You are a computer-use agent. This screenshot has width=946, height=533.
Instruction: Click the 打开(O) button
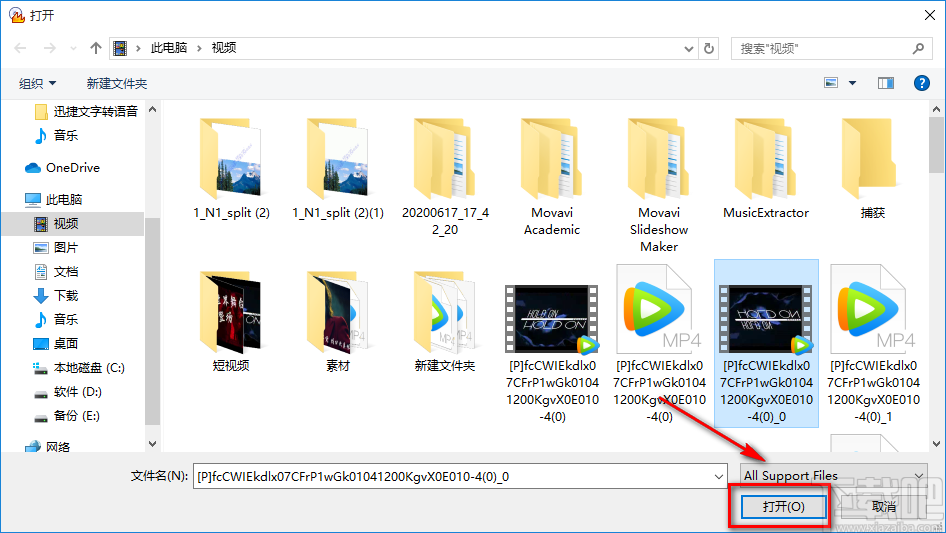(783, 506)
